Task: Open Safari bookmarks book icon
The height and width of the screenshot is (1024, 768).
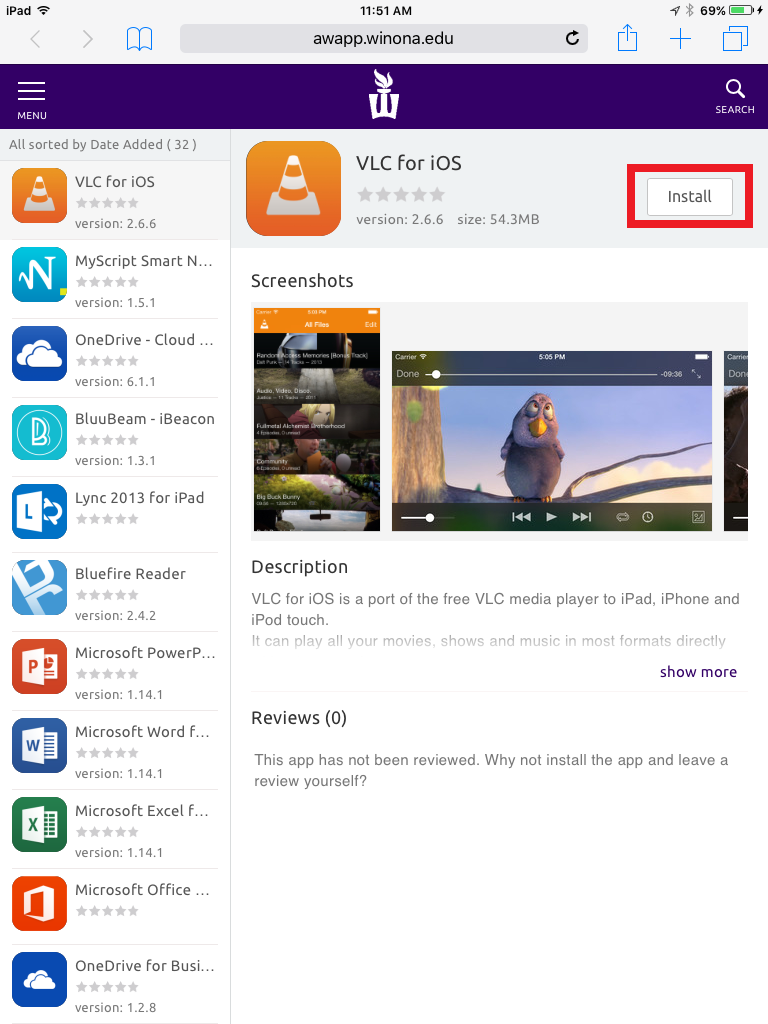Action: 139,39
